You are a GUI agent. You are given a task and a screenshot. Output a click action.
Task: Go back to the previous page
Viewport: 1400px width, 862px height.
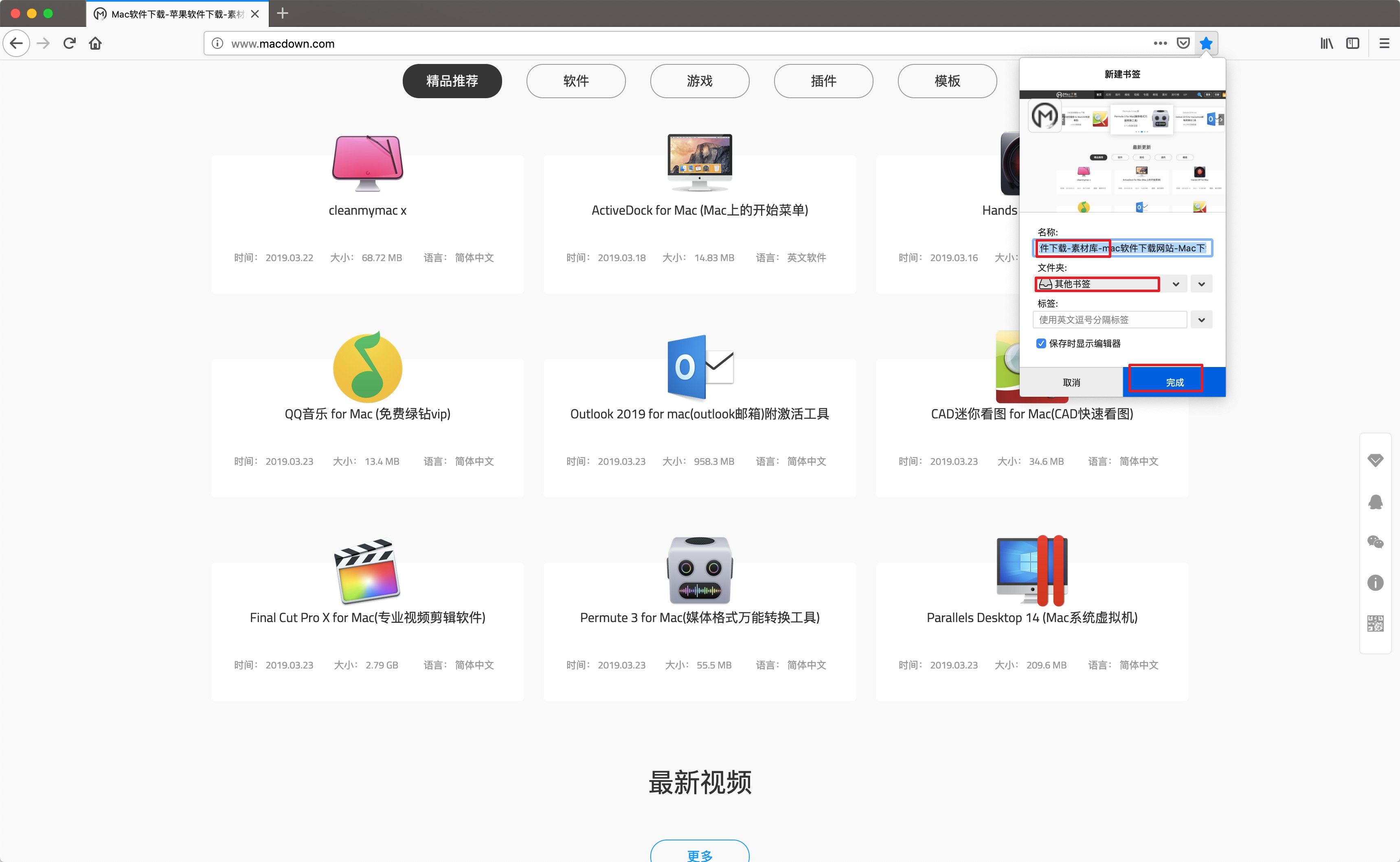(16, 43)
